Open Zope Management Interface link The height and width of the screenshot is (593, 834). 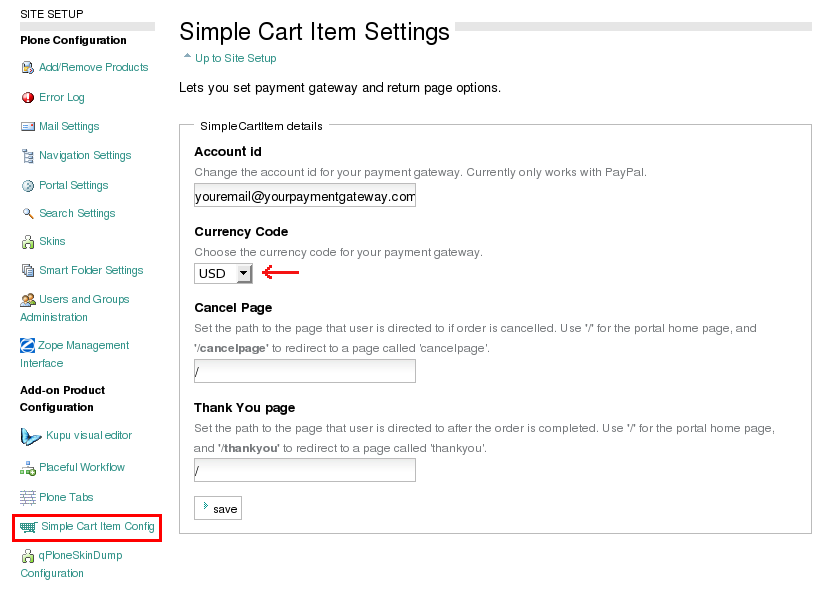[74, 354]
